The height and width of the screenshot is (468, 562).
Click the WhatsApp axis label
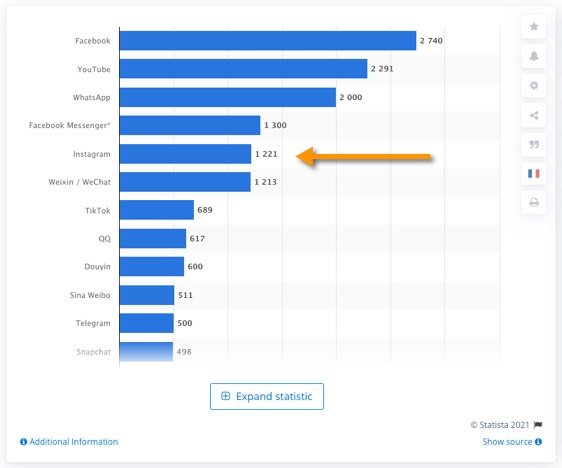pyautogui.click(x=92, y=97)
